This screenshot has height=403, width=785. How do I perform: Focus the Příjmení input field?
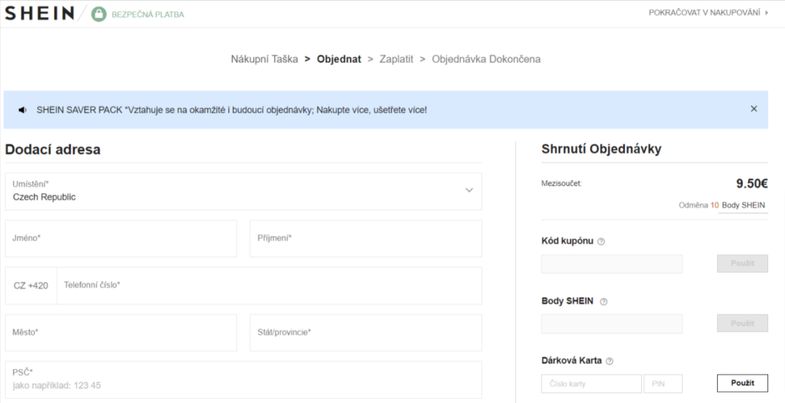[366, 238]
